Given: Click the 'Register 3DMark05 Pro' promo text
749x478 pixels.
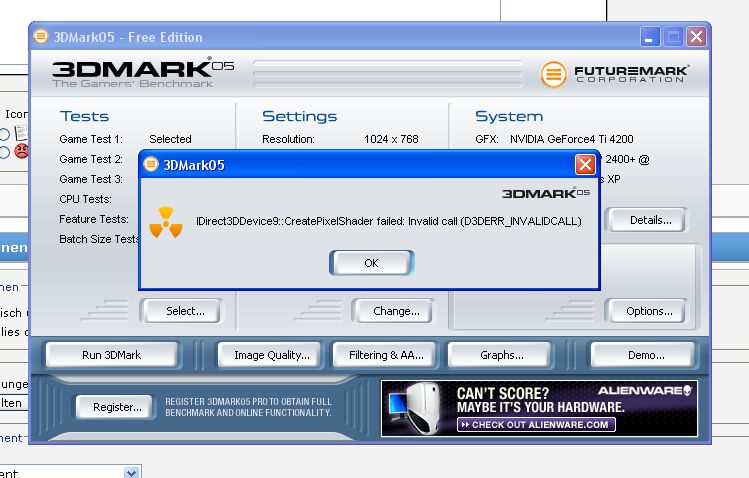Looking at the screenshot, I should coord(248,407).
